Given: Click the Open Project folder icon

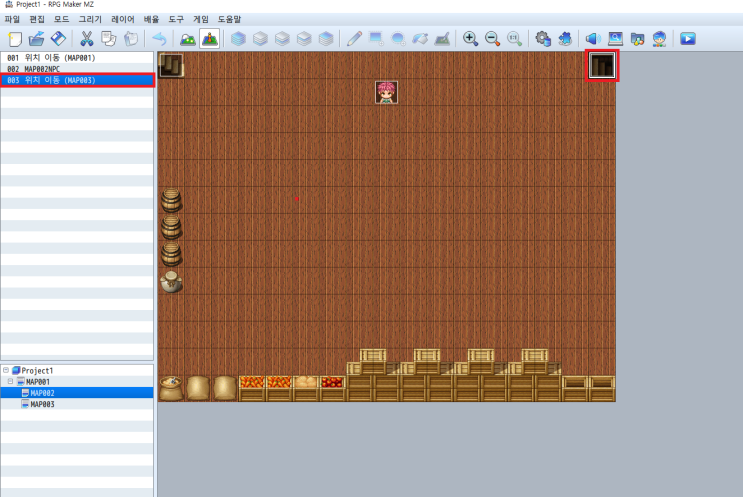Looking at the screenshot, I should [x=36, y=39].
